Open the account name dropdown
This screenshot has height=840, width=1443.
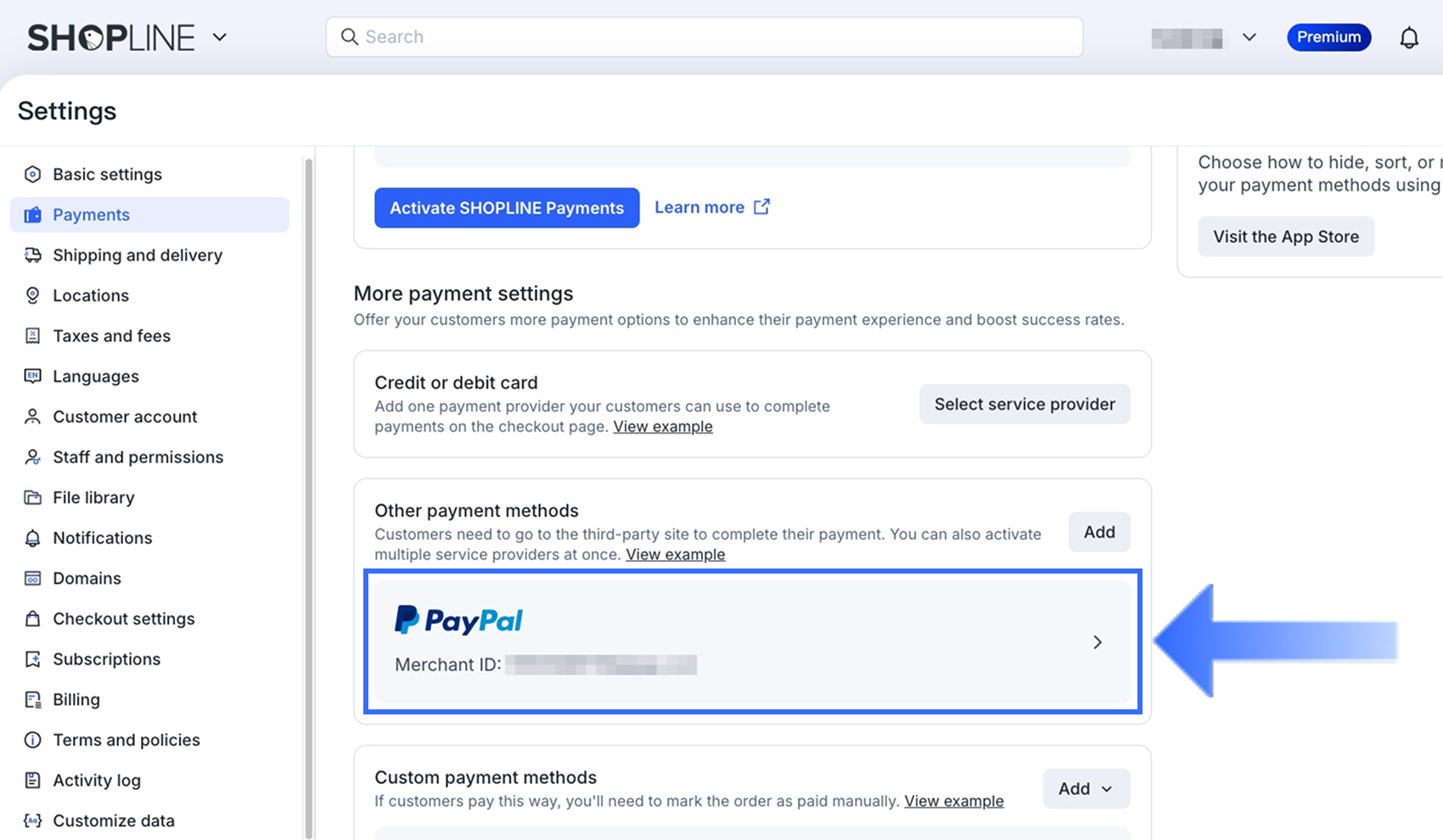(x=1249, y=37)
